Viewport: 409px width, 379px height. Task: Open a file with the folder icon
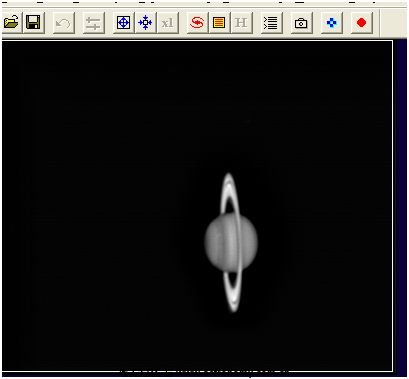[11, 23]
